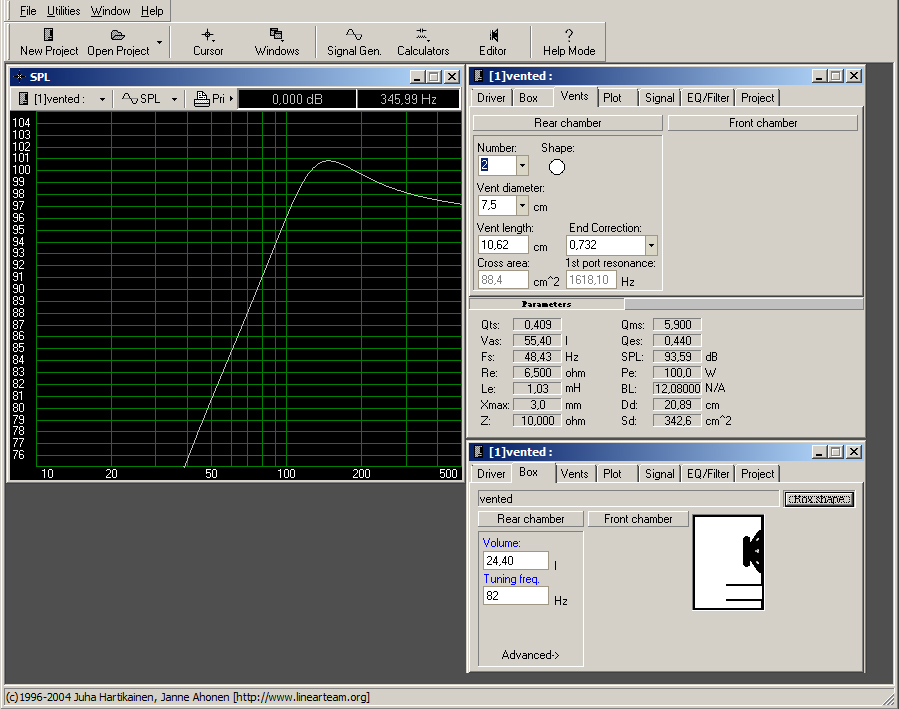Screen dimensions: 899x709
Task: Toggle the Front chamber button in Box panel
Action: (x=638, y=519)
